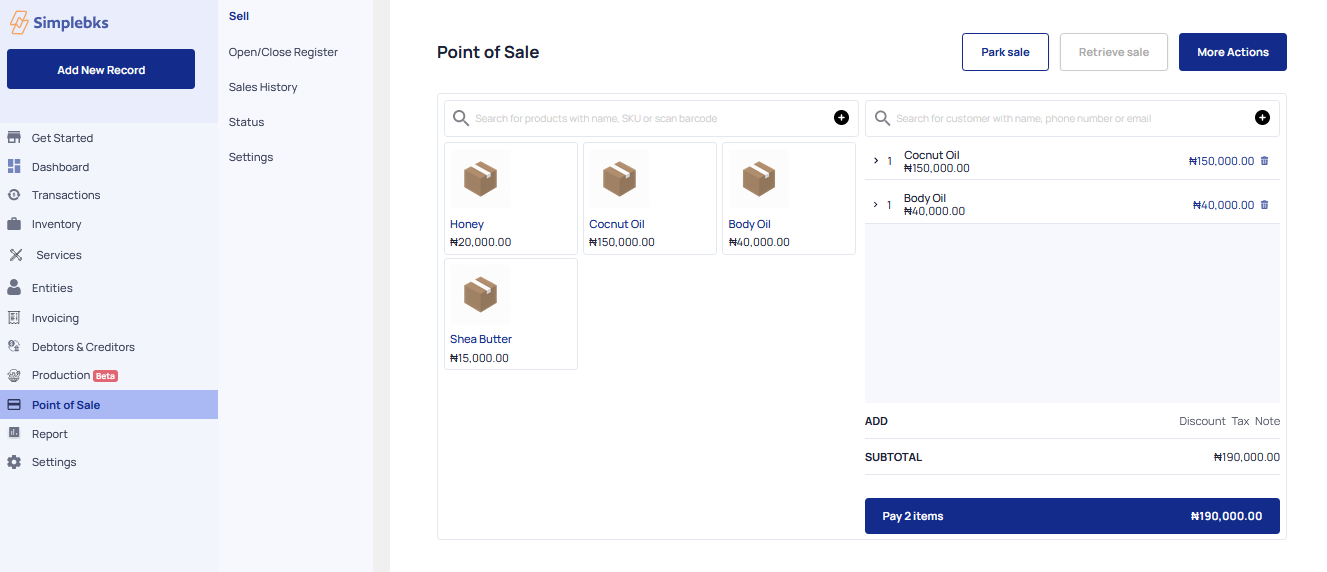Expand the Cocnut Oil cart line
Screen dimensions: 1327x572
click(x=876, y=161)
